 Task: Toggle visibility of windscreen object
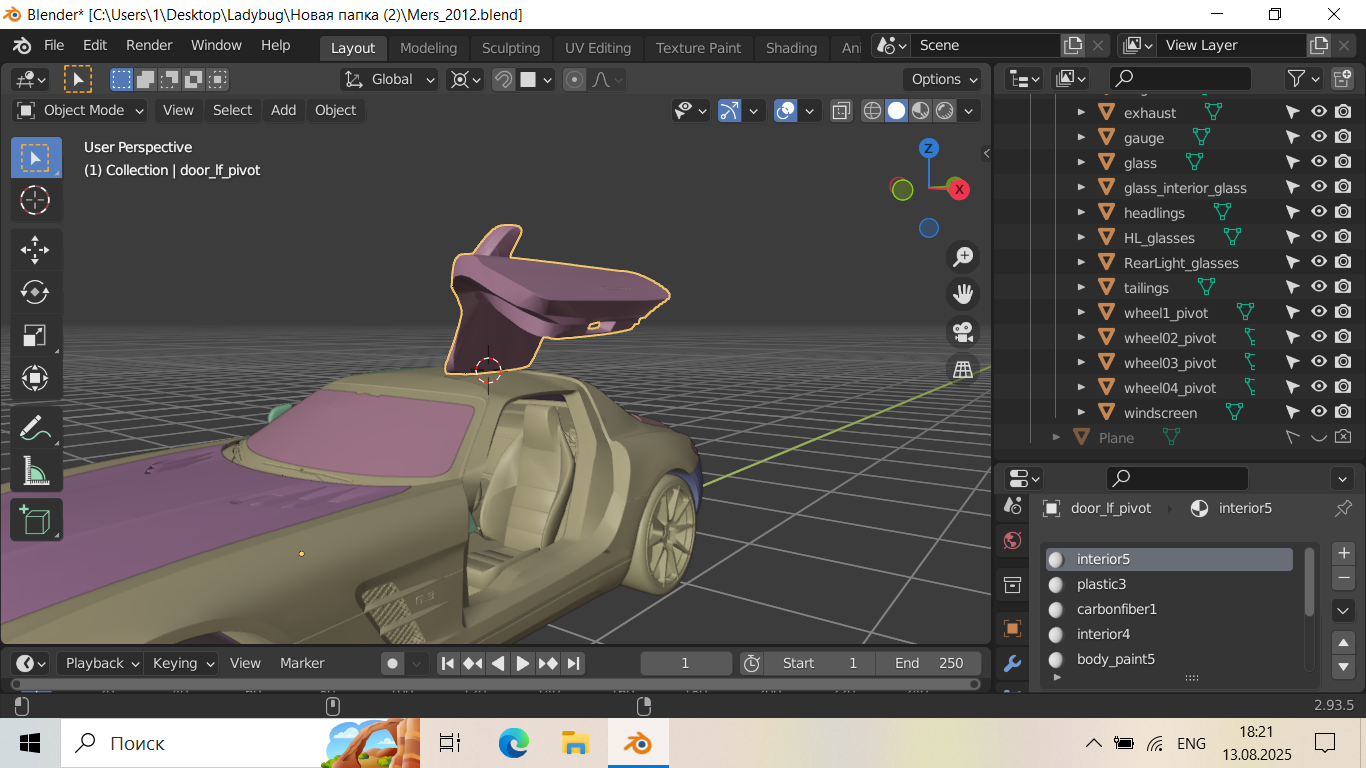pyautogui.click(x=1319, y=412)
